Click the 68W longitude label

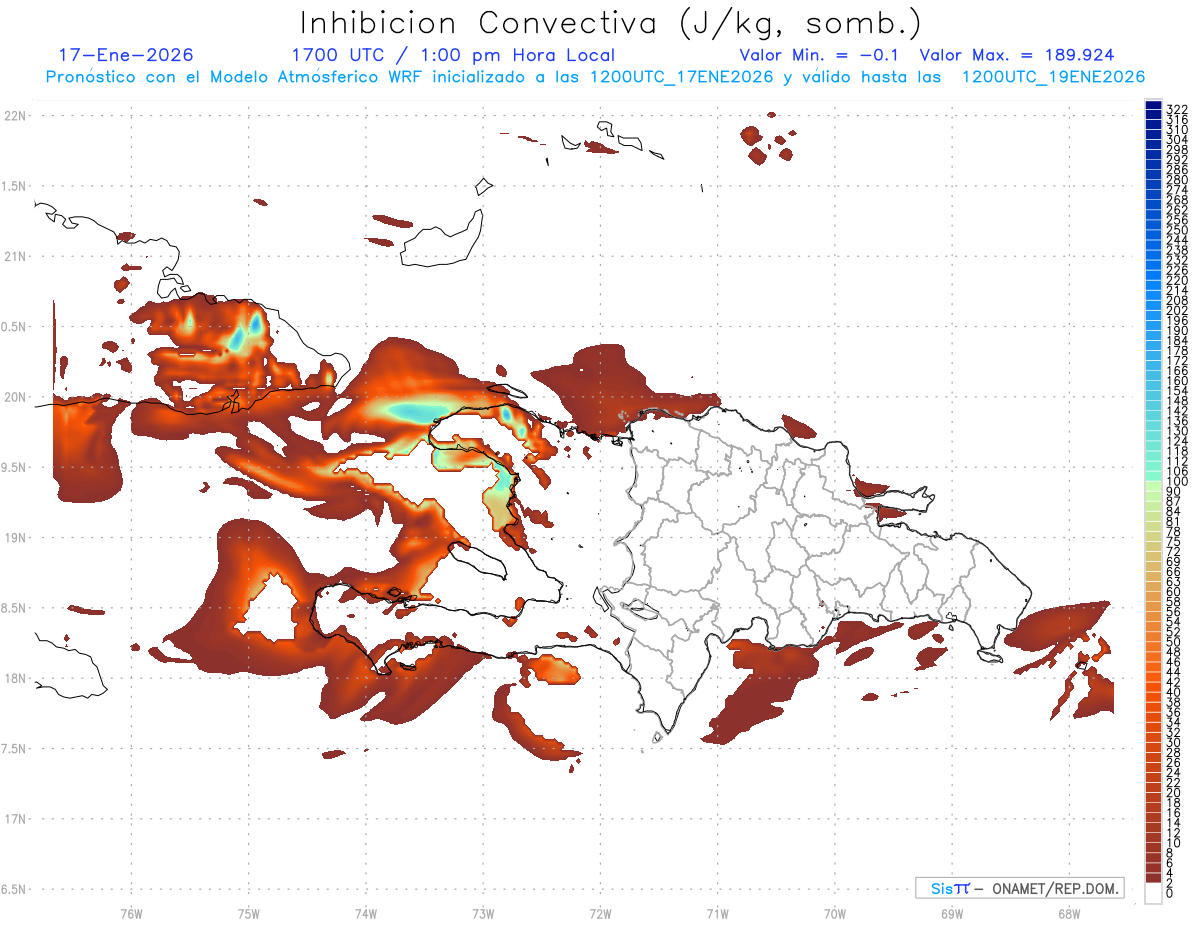click(1068, 912)
